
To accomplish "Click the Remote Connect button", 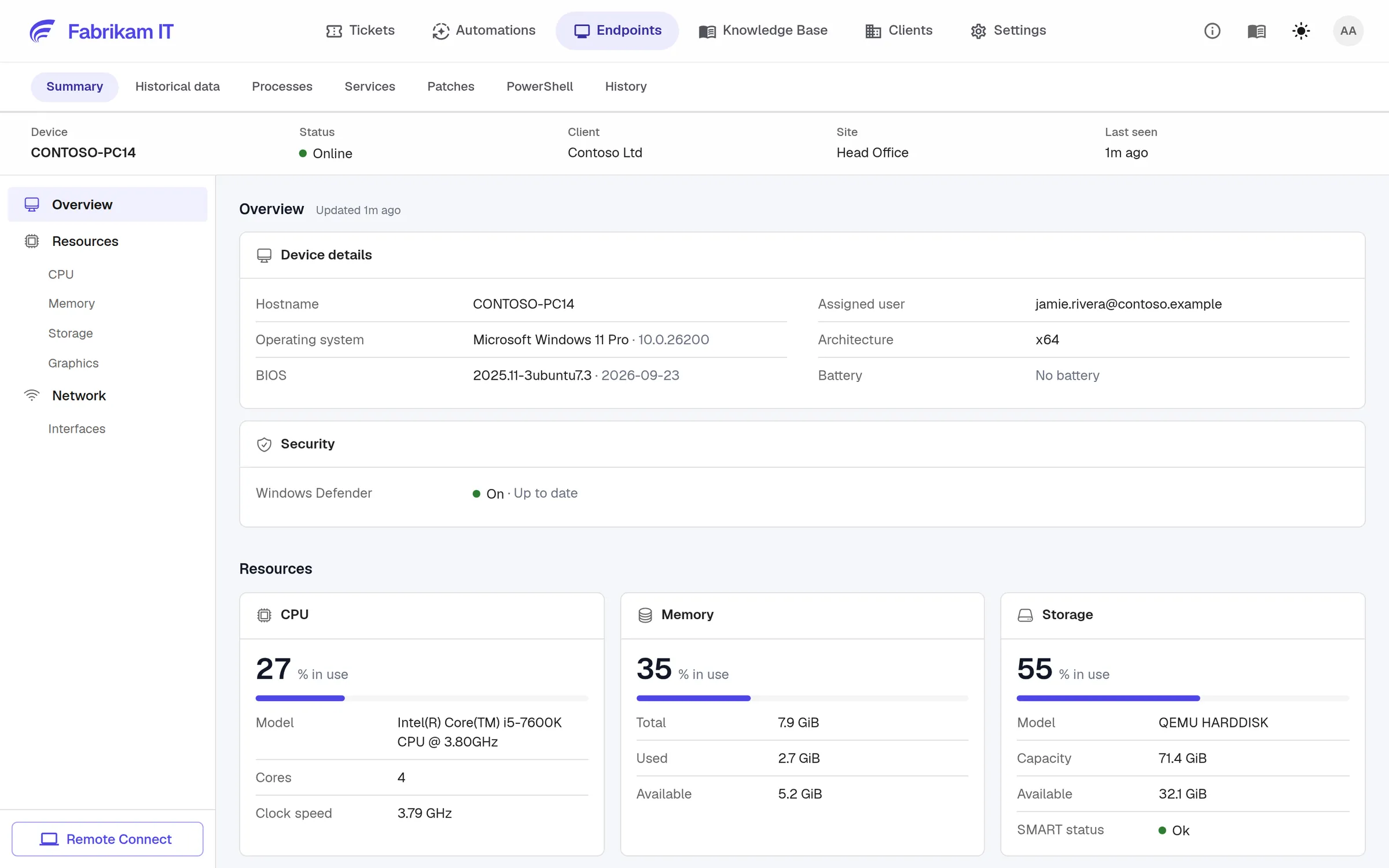I will pyautogui.click(x=108, y=839).
